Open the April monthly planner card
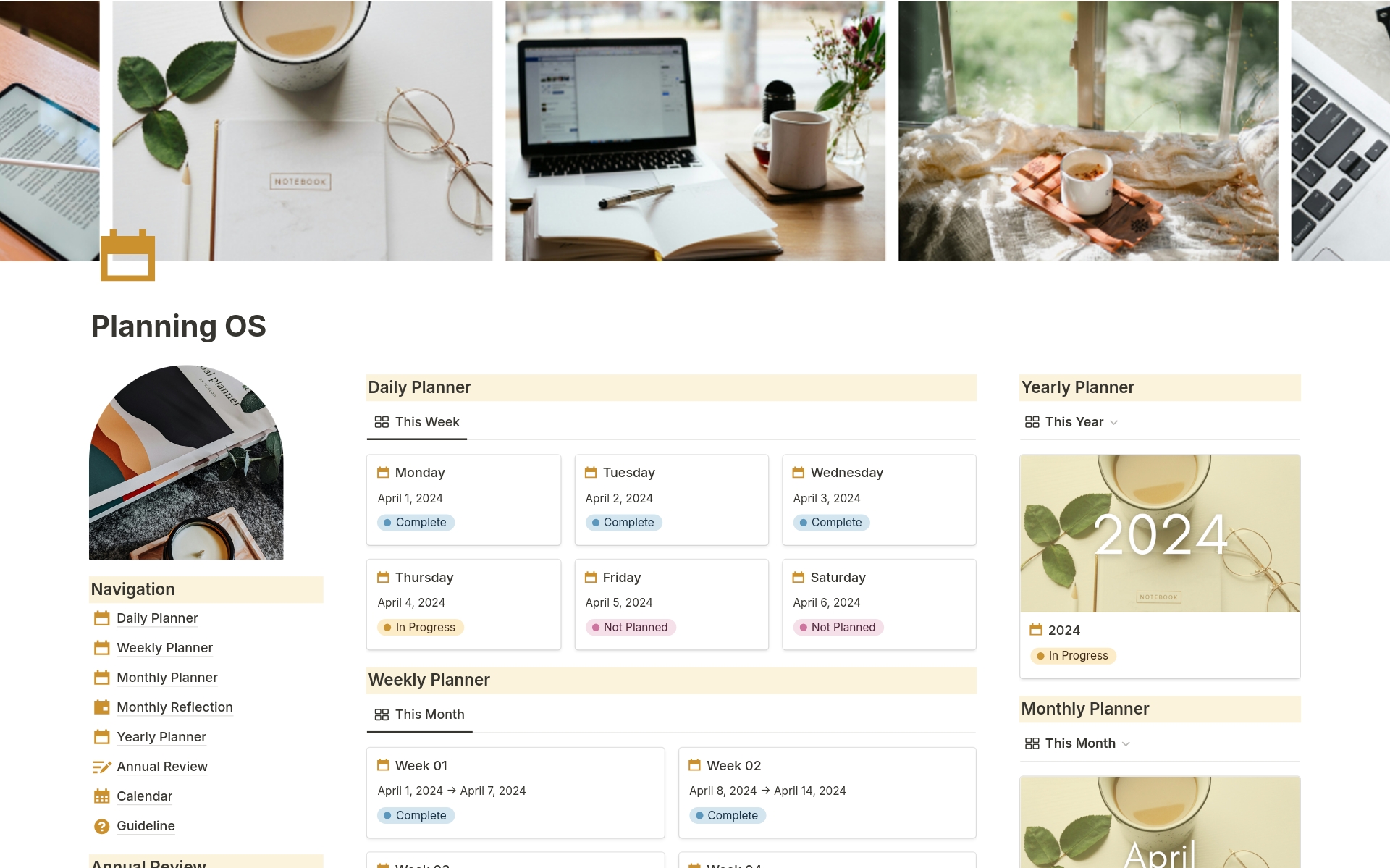The width and height of the screenshot is (1390, 868). 1160,830
